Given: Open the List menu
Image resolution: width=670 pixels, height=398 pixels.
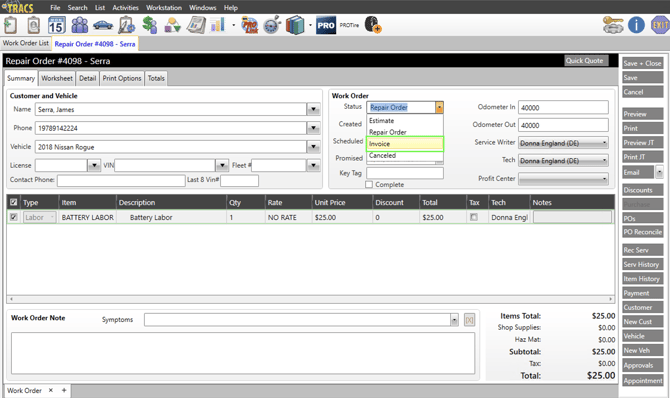Looking at the screenshot, I should [100, 8].
